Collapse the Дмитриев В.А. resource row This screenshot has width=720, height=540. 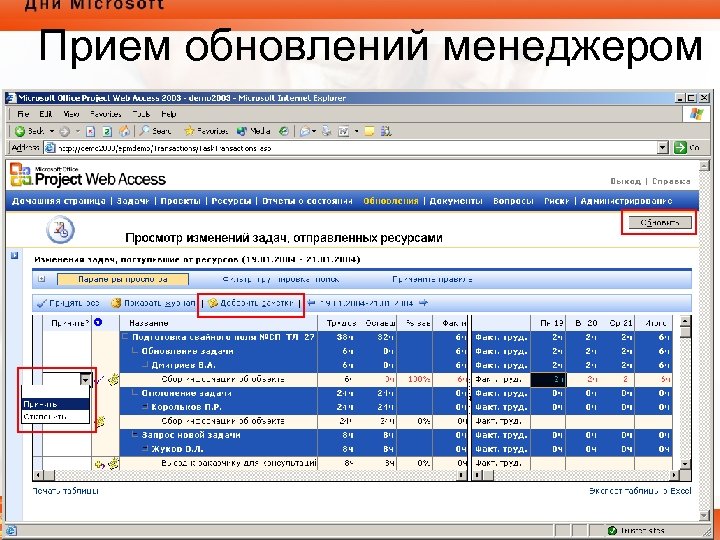pos(145,365)
